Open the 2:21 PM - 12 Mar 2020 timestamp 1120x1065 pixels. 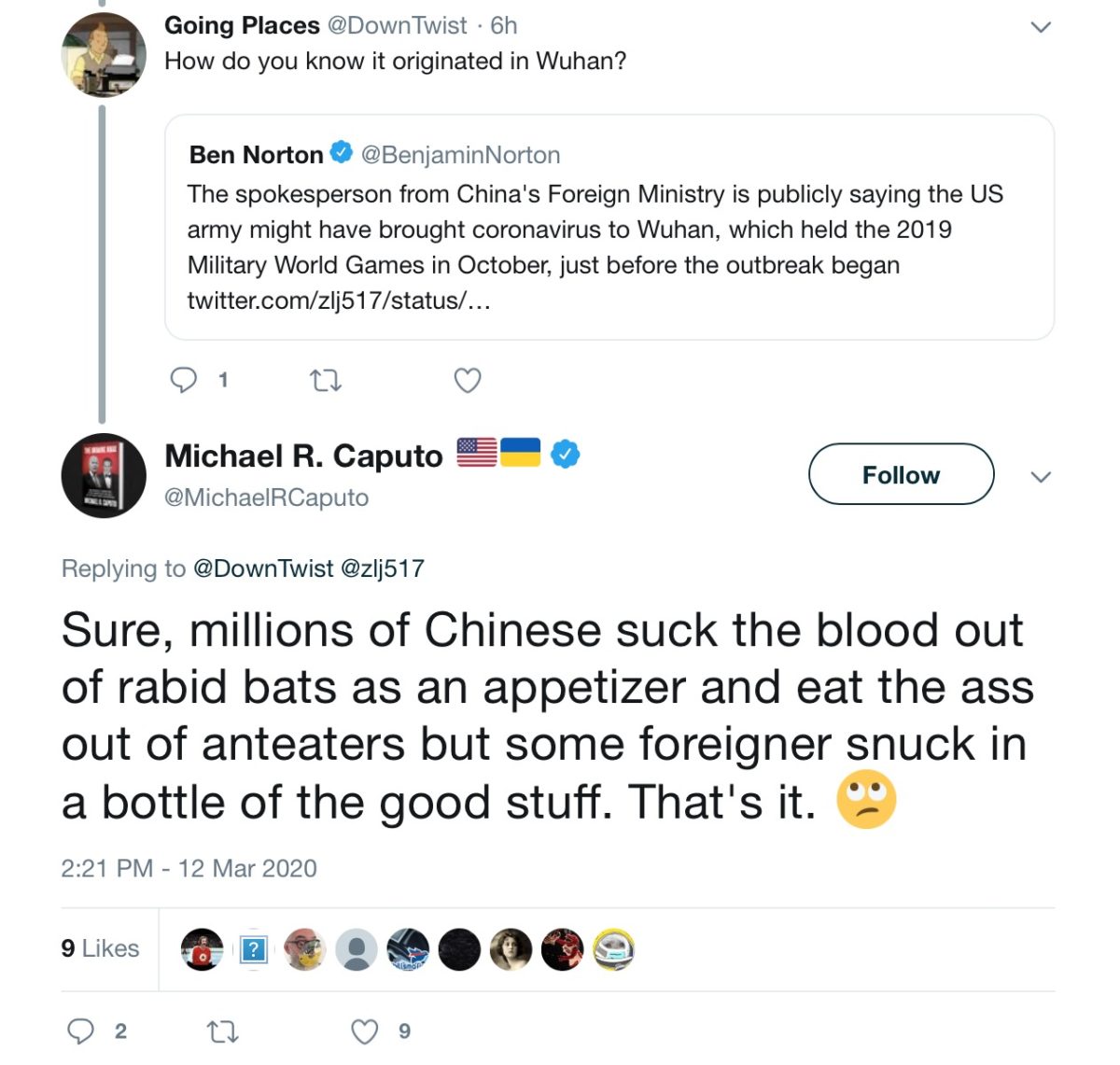(189, 868)
